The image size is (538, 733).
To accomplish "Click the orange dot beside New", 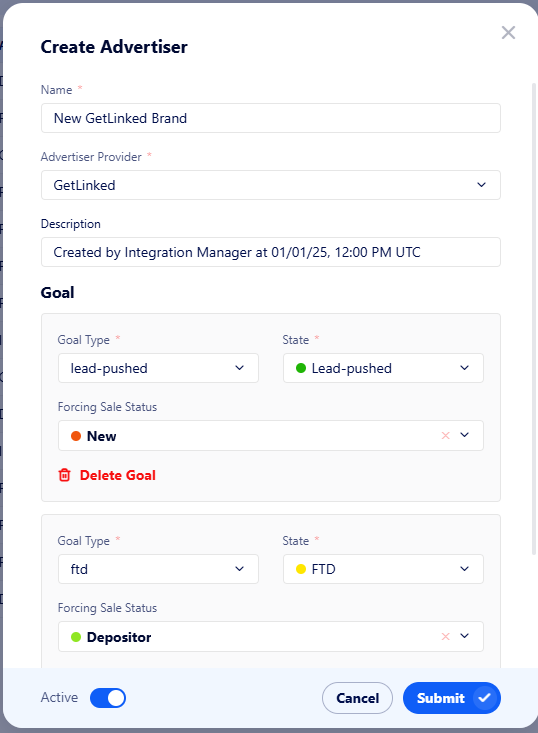I will point(76,436).
